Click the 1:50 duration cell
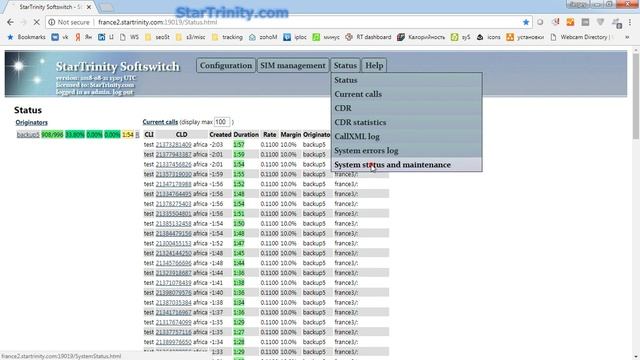The width and height of the screenshot is (640, 360). pyautogui.click(x=239, y=224)
